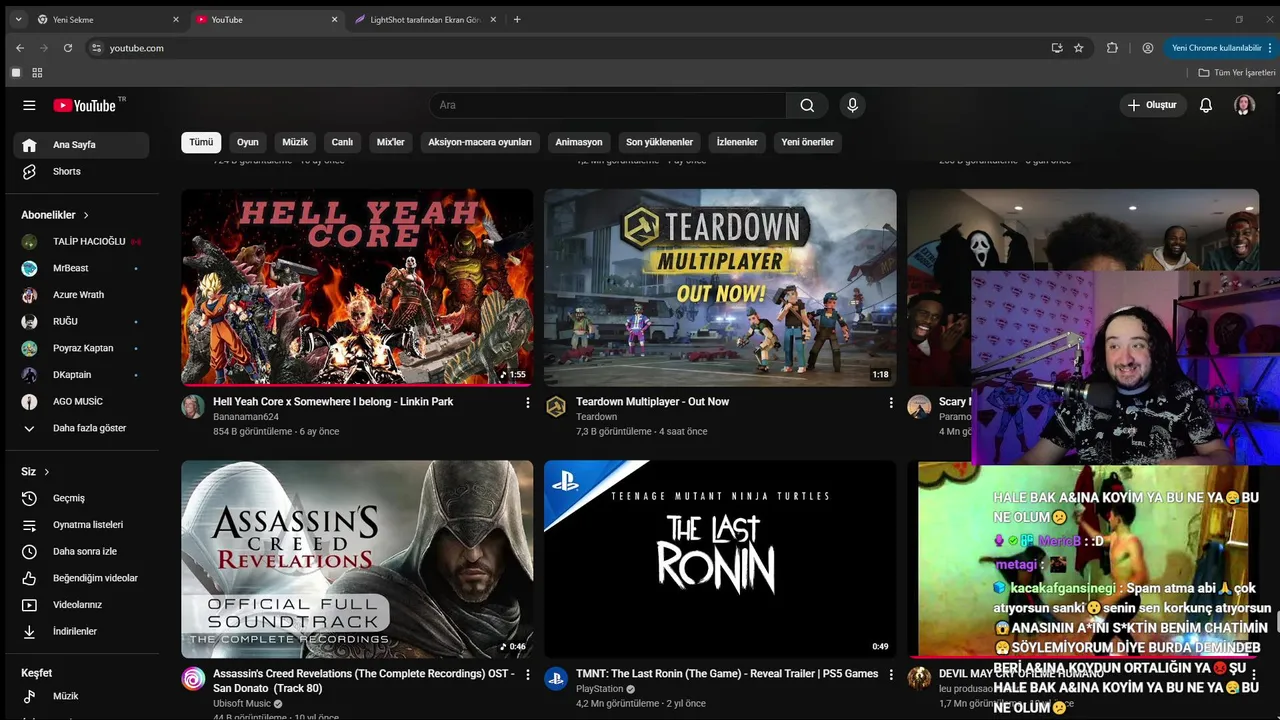Select the Canlı filter chip
Viewport: 1280px width, 720px height.
pos(342,142)
